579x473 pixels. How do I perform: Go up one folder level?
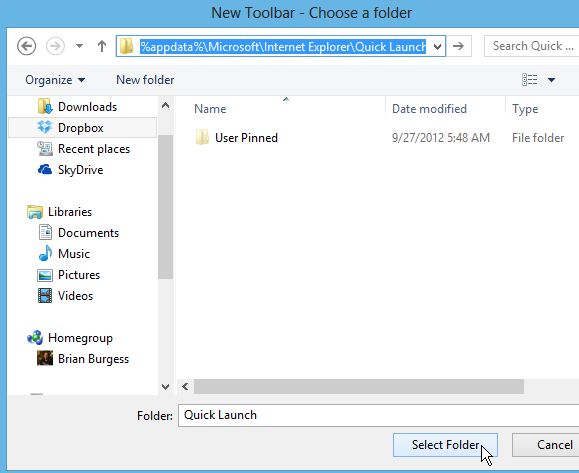(x=102, y=46)
